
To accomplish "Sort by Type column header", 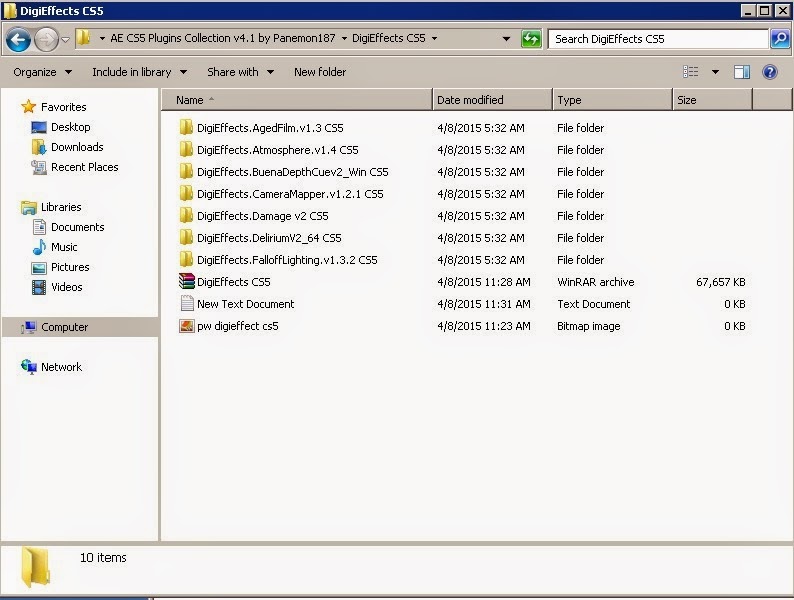I will (612, 100).
